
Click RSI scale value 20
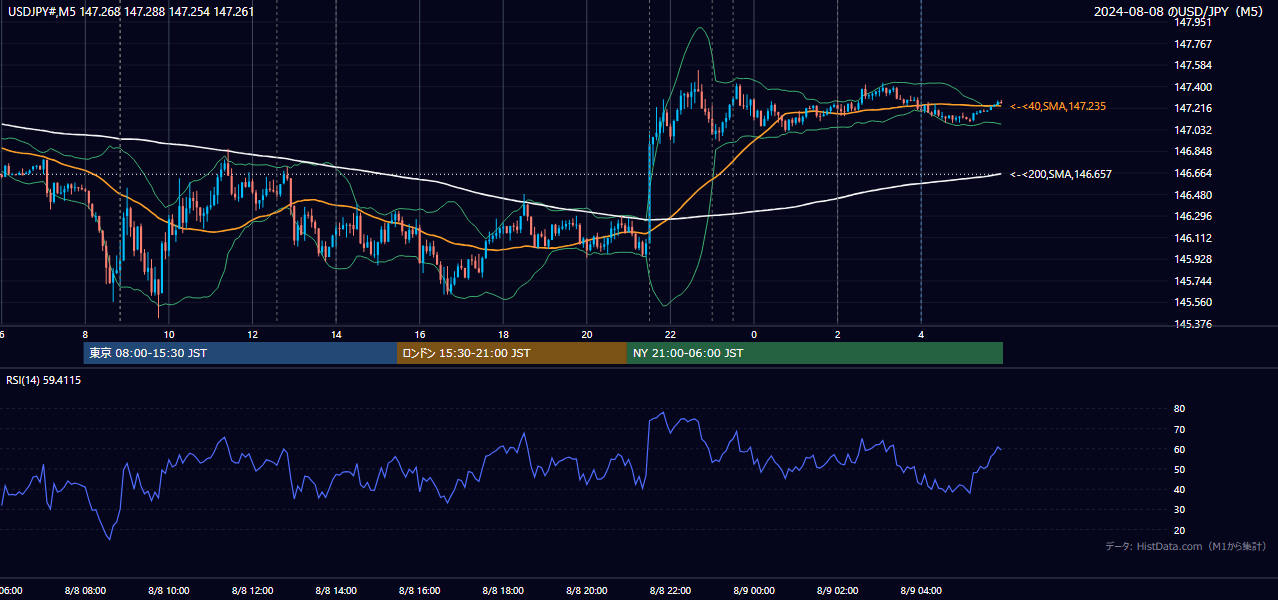[1180, 530]
